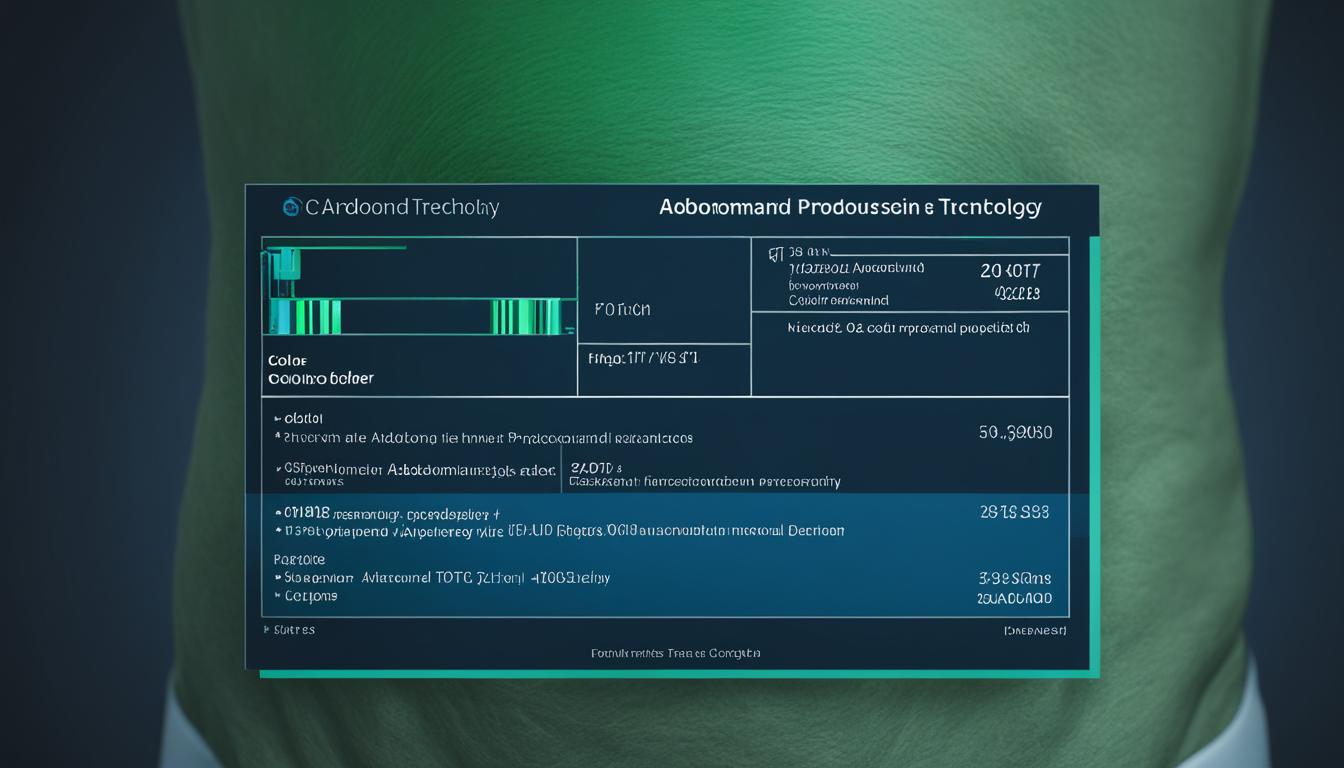Click the circular logo beside "C Ardoond Trecholy"
The image size is (1344, 768).
pos(292,206)
